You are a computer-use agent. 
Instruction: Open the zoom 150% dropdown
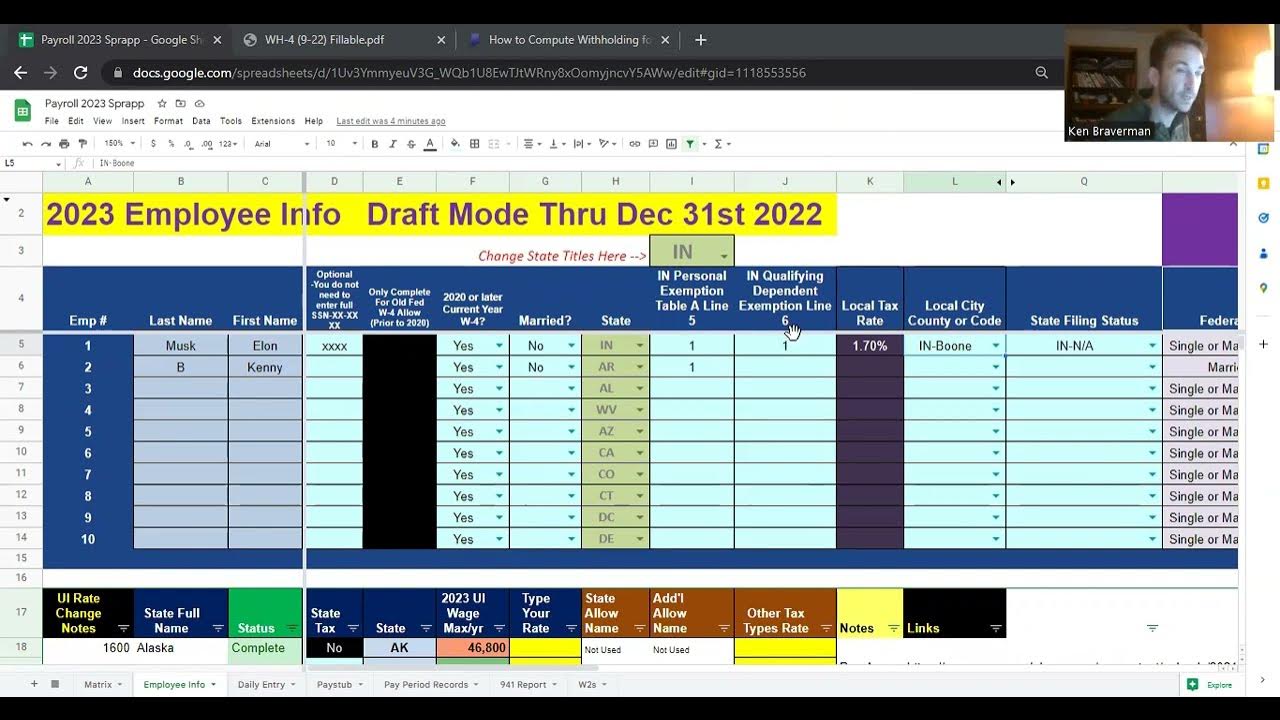[120, 144]
